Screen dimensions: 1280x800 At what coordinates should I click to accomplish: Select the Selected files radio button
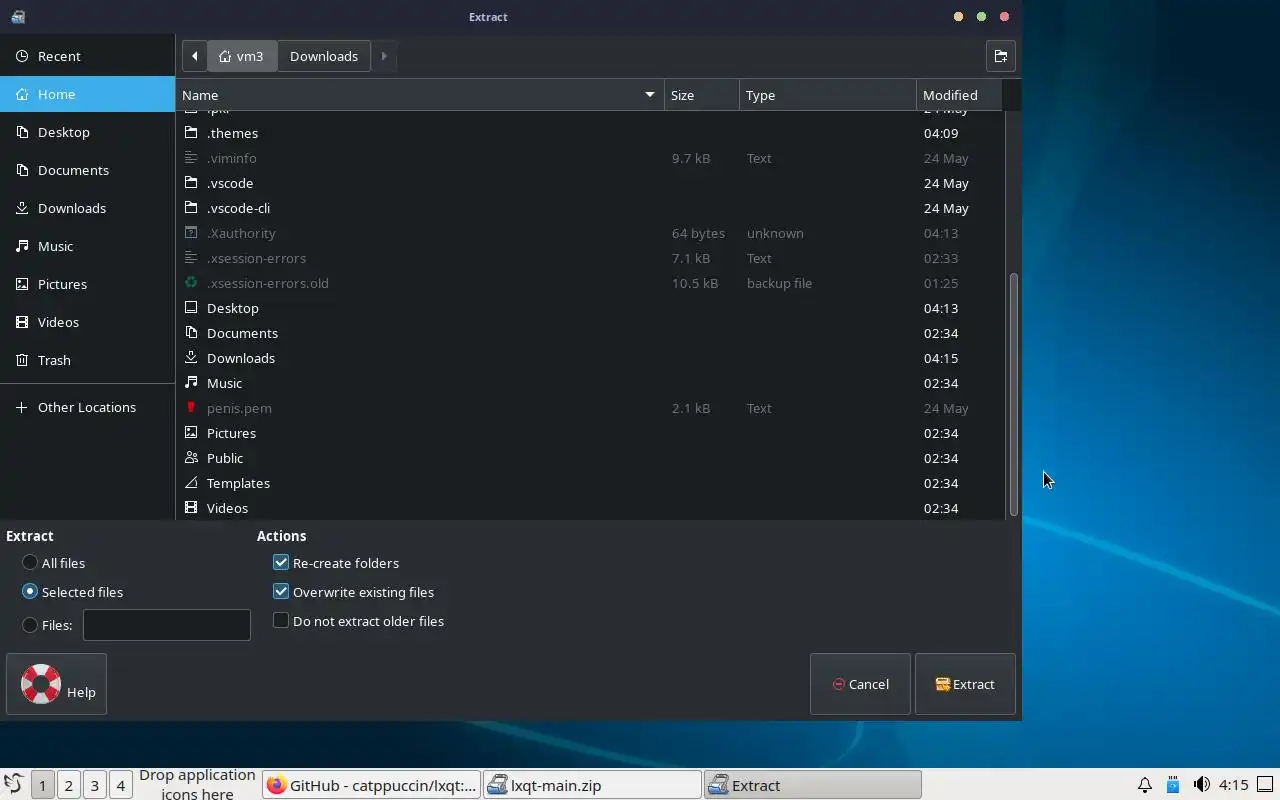click(30, 592)
